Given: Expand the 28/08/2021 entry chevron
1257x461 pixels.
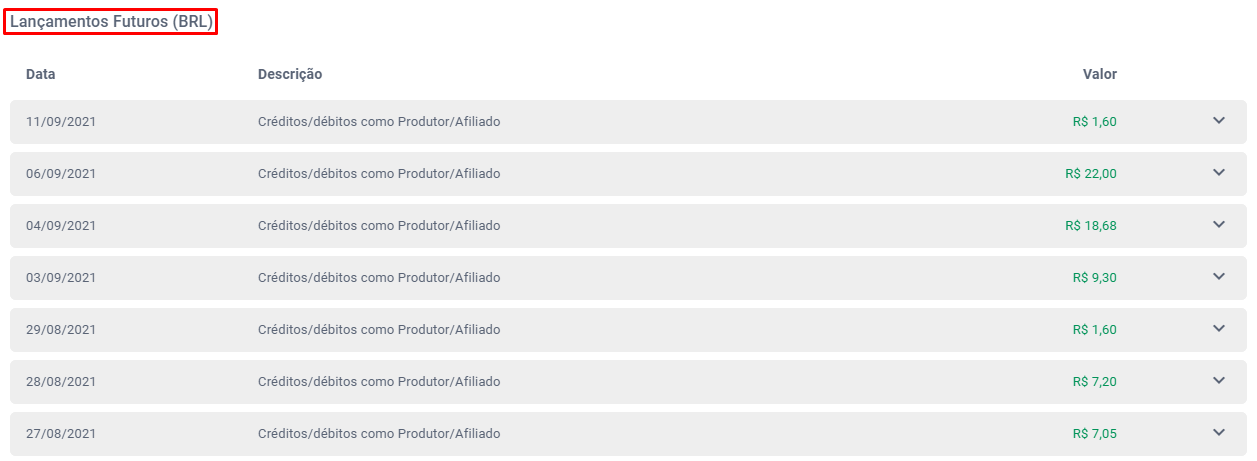Looking at the screenshot, I should (x=1218, y=381).
